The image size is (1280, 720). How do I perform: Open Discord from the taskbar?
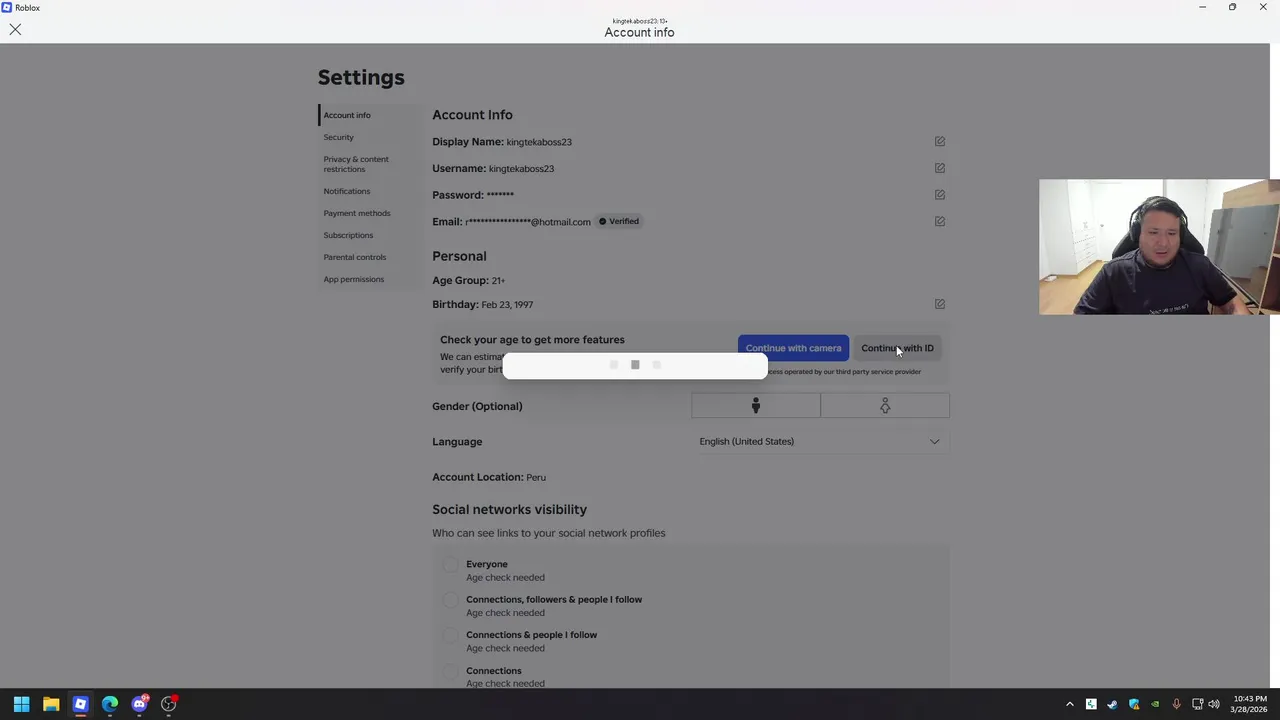139,704
